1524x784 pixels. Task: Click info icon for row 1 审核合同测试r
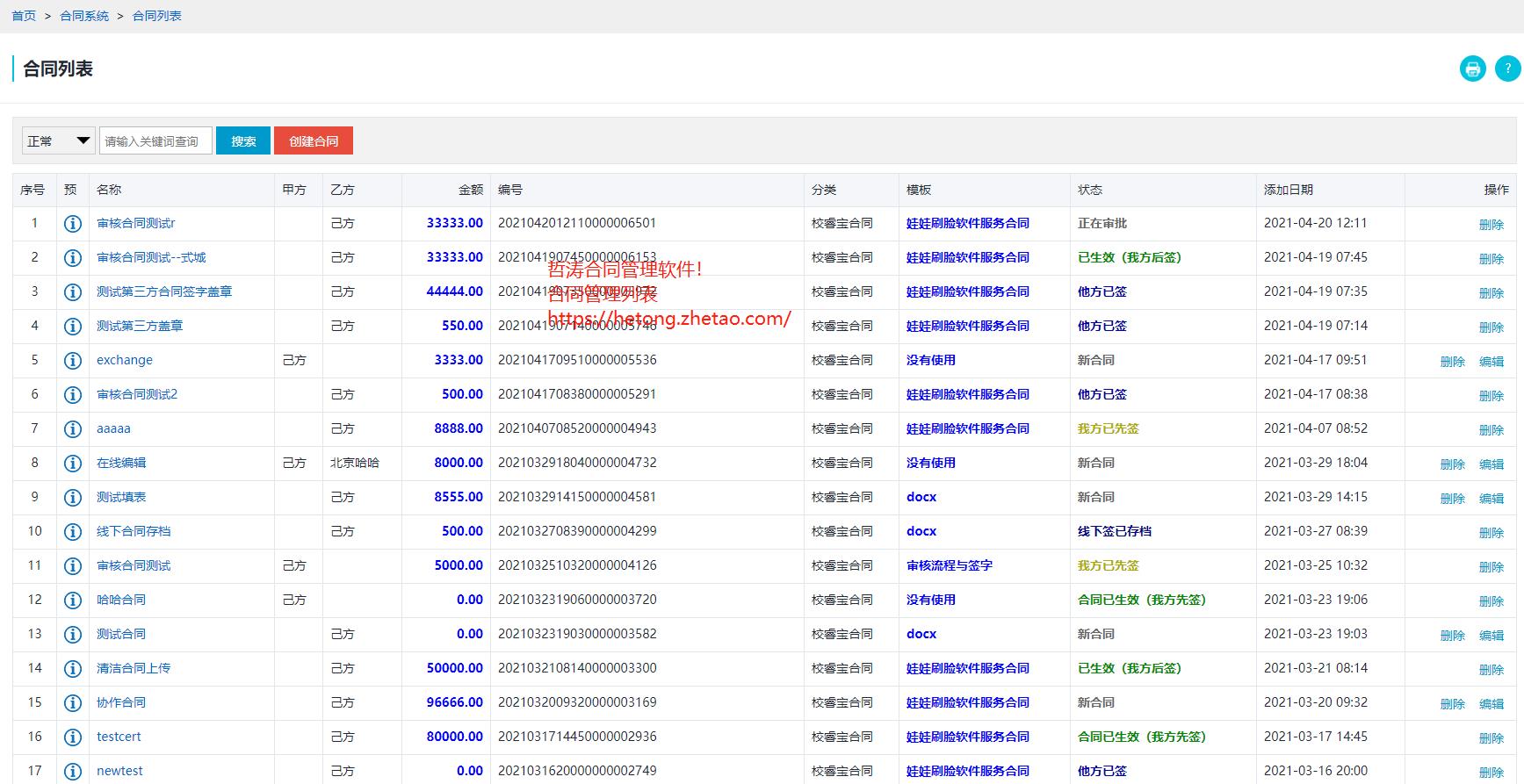[x=73, y=224]
